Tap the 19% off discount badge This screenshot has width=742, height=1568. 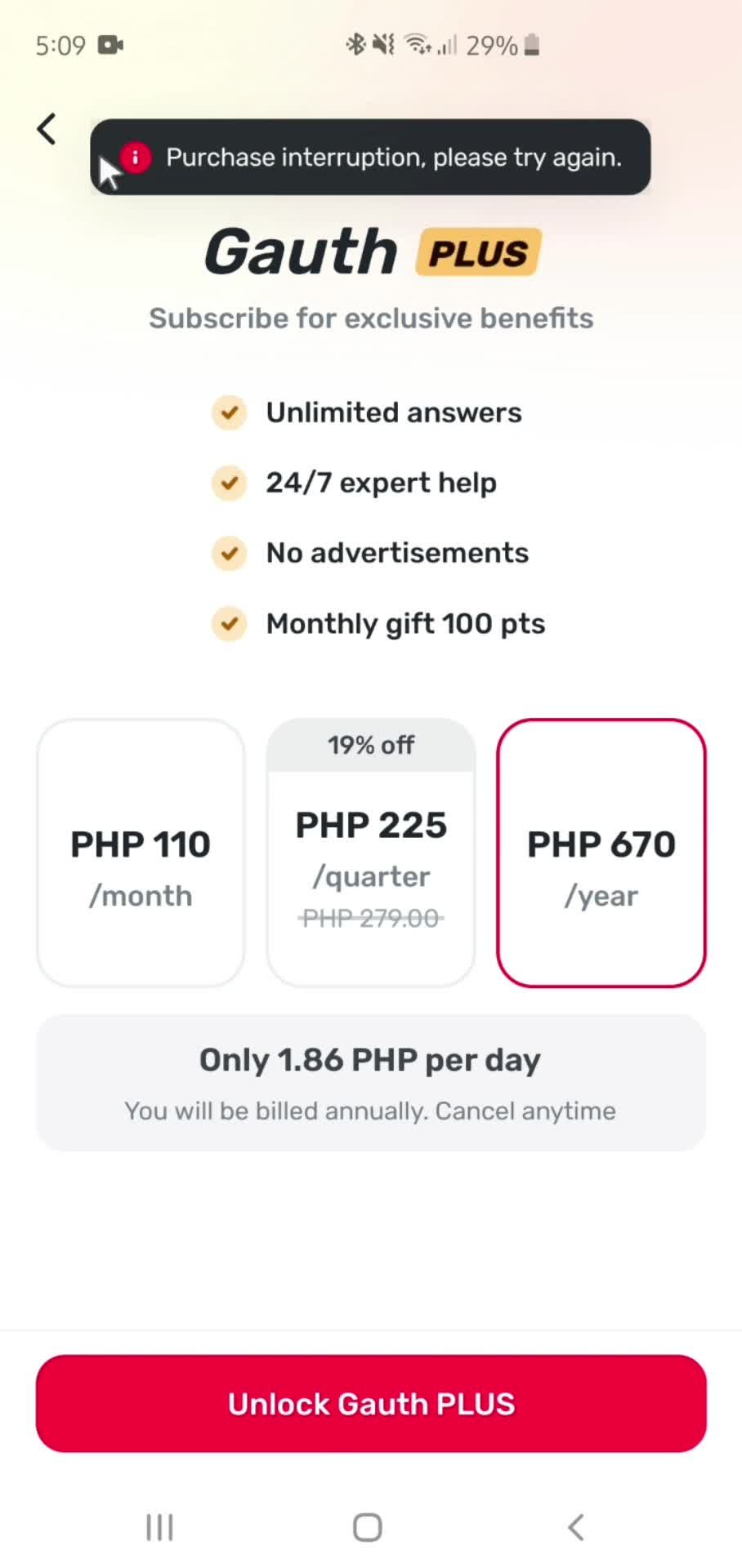371,745
